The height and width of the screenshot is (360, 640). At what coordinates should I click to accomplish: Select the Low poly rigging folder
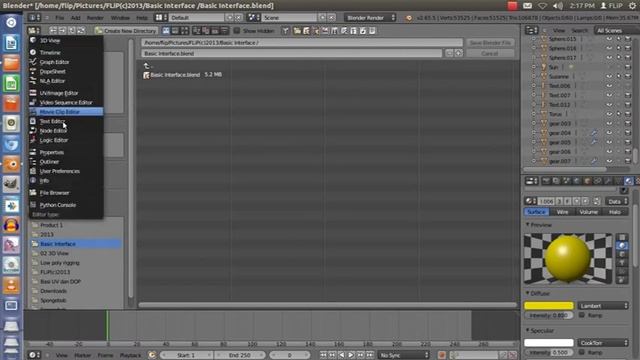point(76,263)
